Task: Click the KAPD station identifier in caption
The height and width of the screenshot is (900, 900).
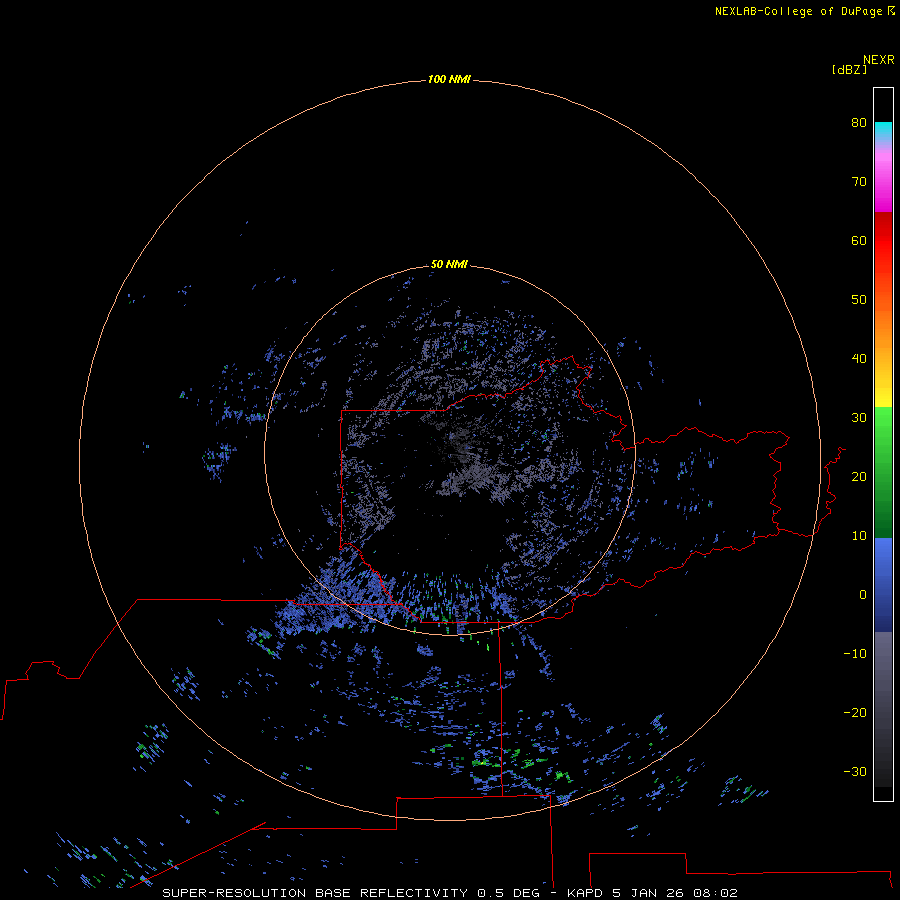Action: click(584, 893)
